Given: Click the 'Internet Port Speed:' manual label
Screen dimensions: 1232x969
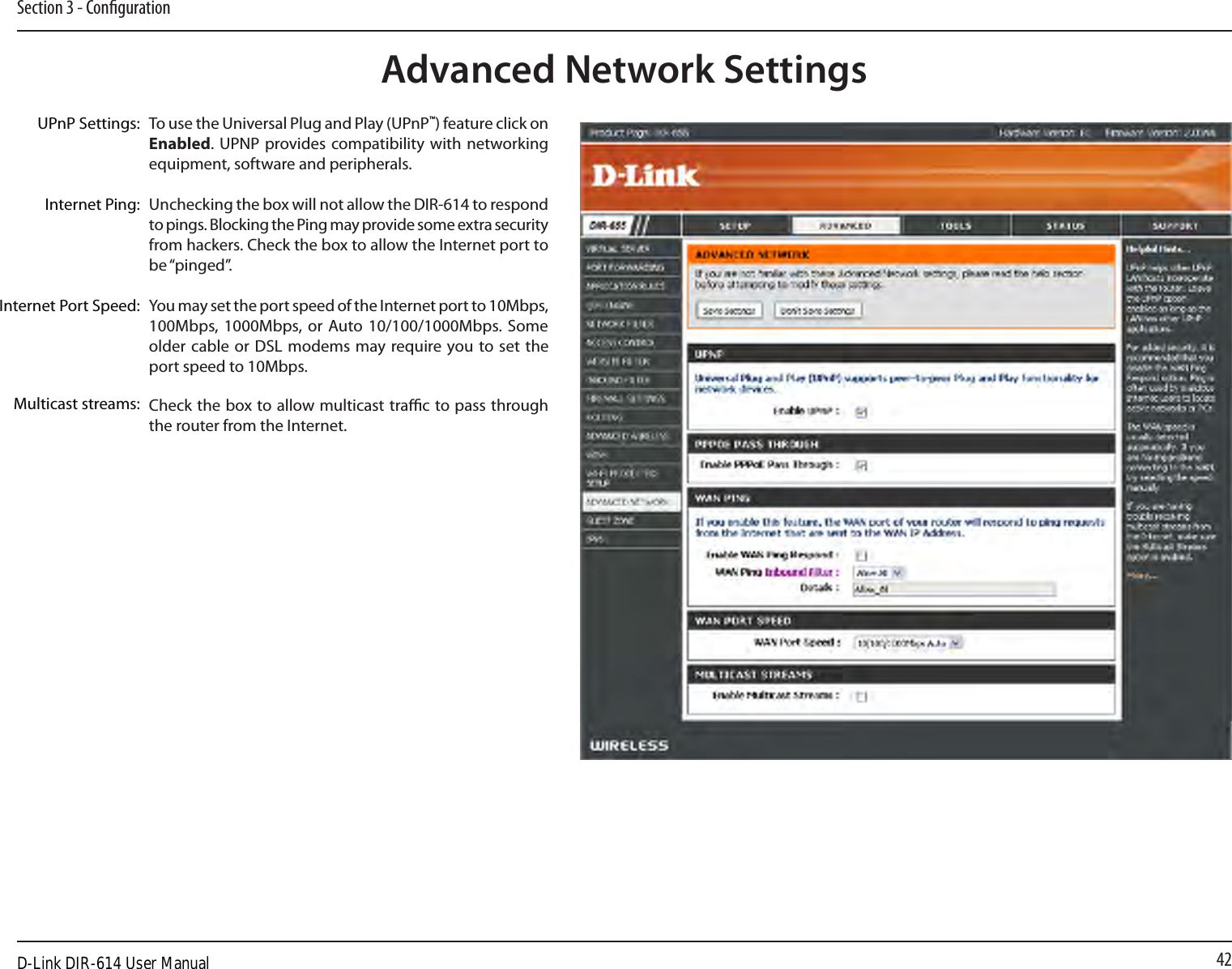Looking at the screenshot, I should coord(70,306).
